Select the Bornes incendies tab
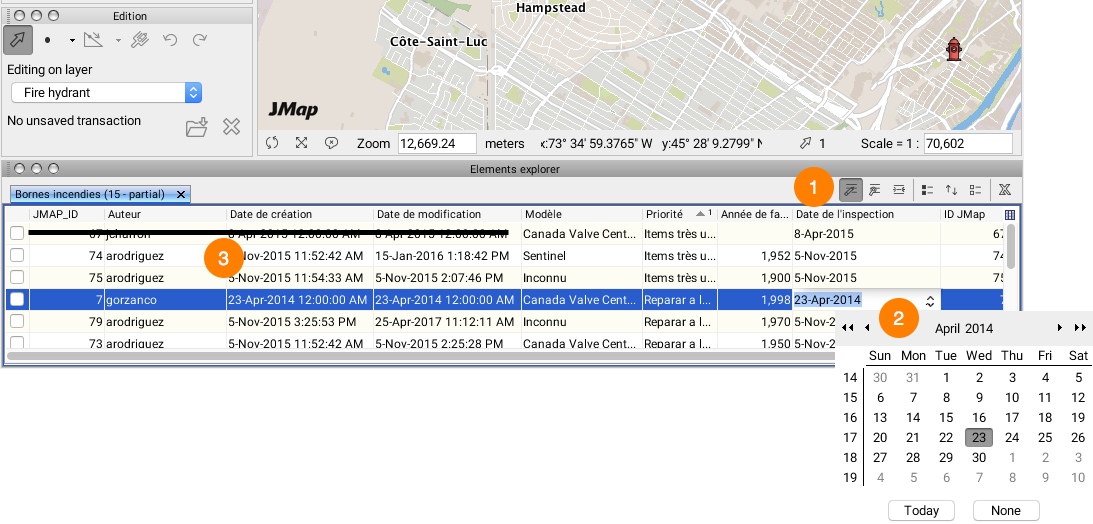Image resolution: width=1093 pixels, height=524 pixels. click(92, 193)
